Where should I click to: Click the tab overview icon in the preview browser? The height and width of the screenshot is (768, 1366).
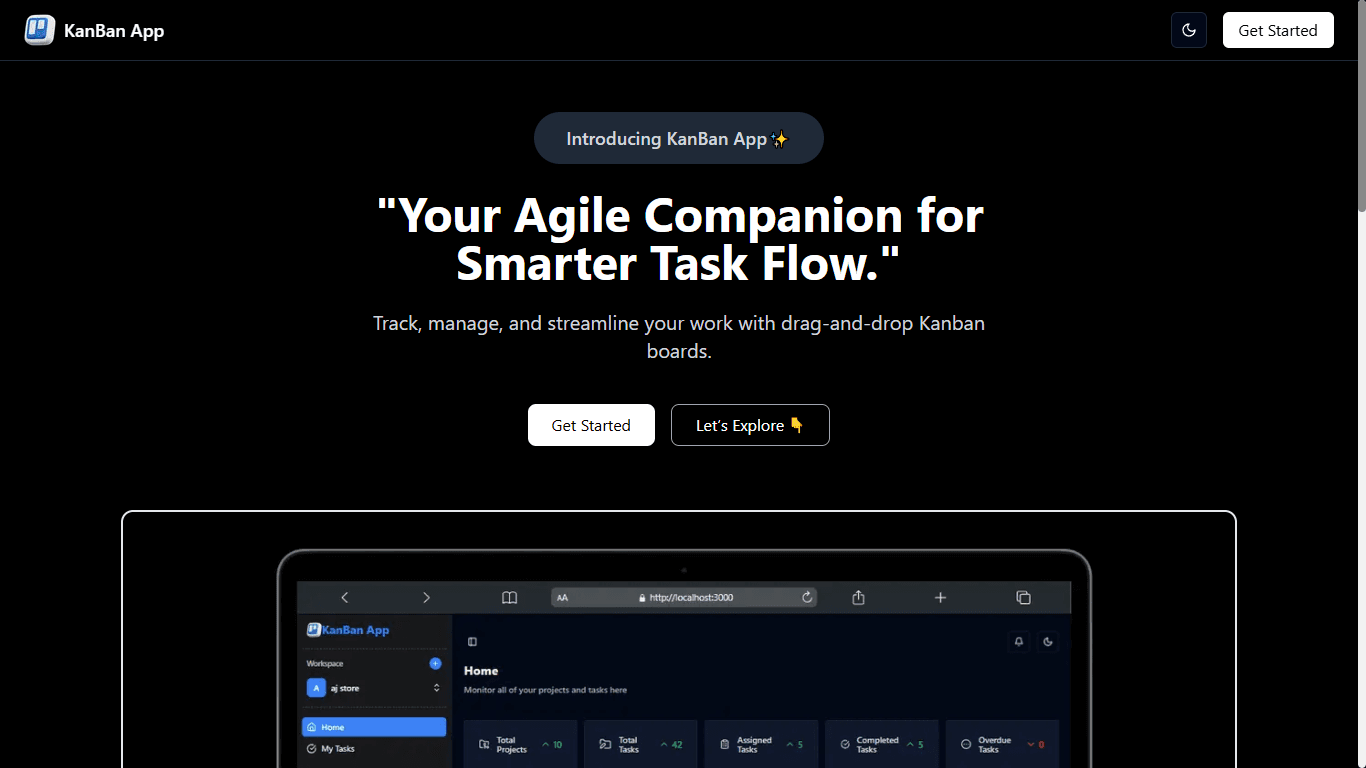pyautogui.click(x=1024, y=597)
